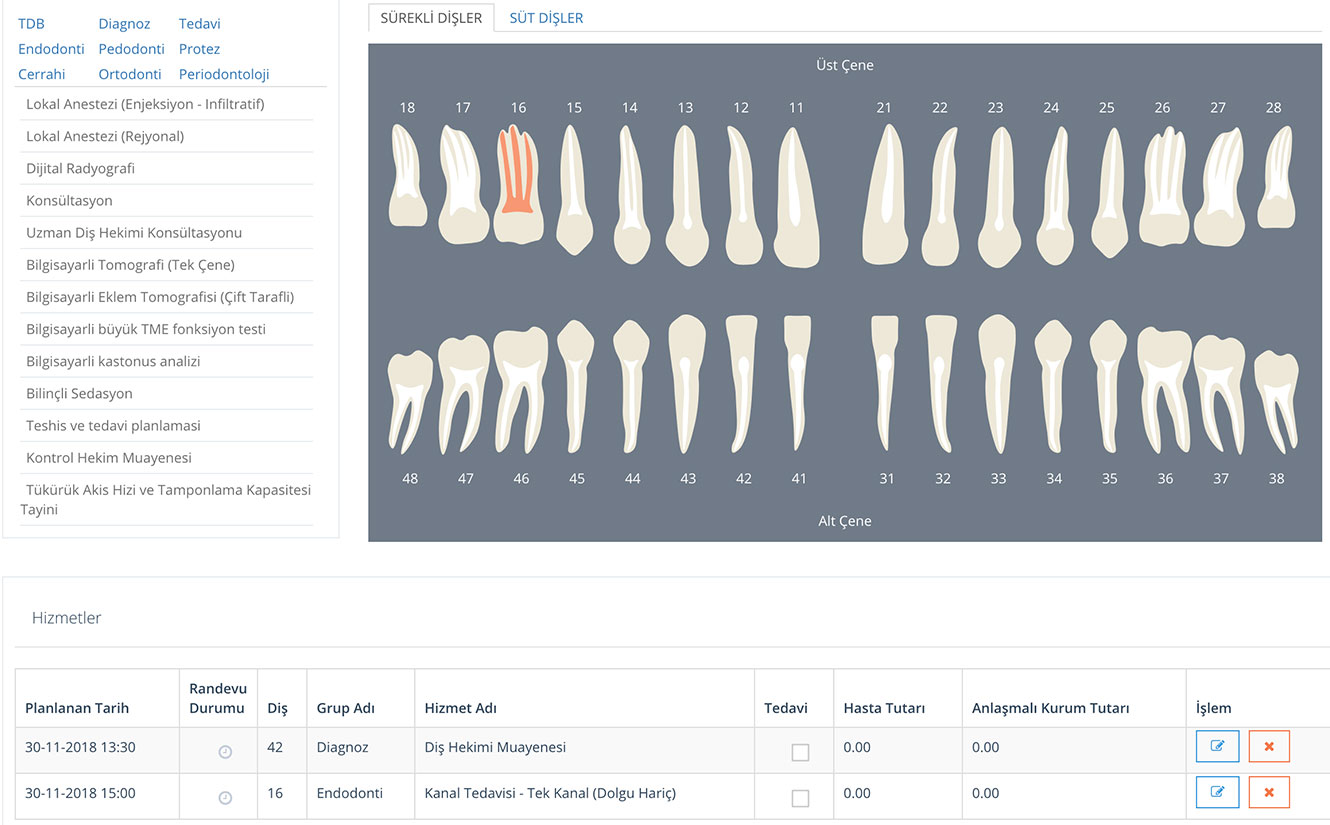Check Tedavi box for Kanal Tedavisi row

pyautogui.click(x=800, y=798)
